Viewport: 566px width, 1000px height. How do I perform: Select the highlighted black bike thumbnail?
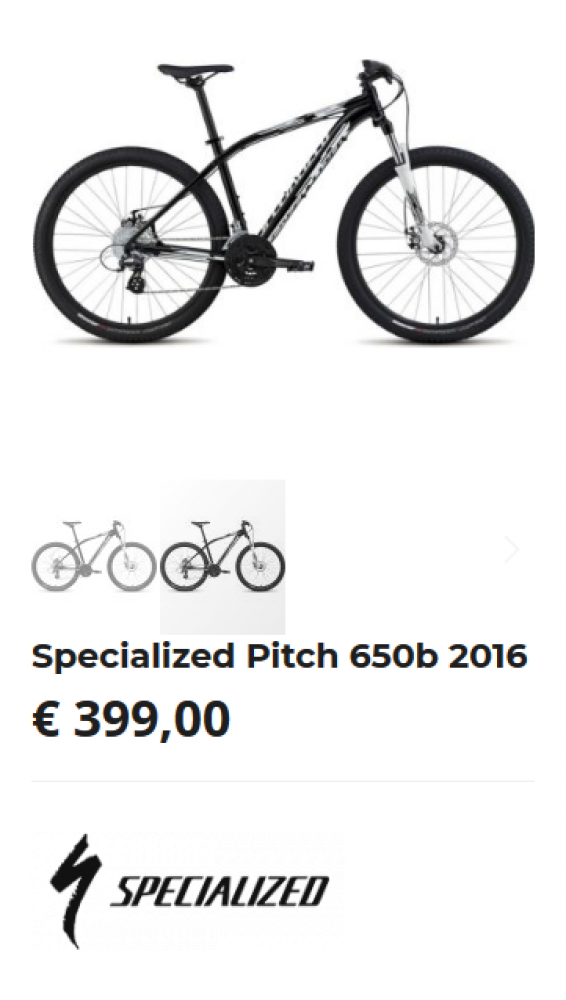point(223,557)
